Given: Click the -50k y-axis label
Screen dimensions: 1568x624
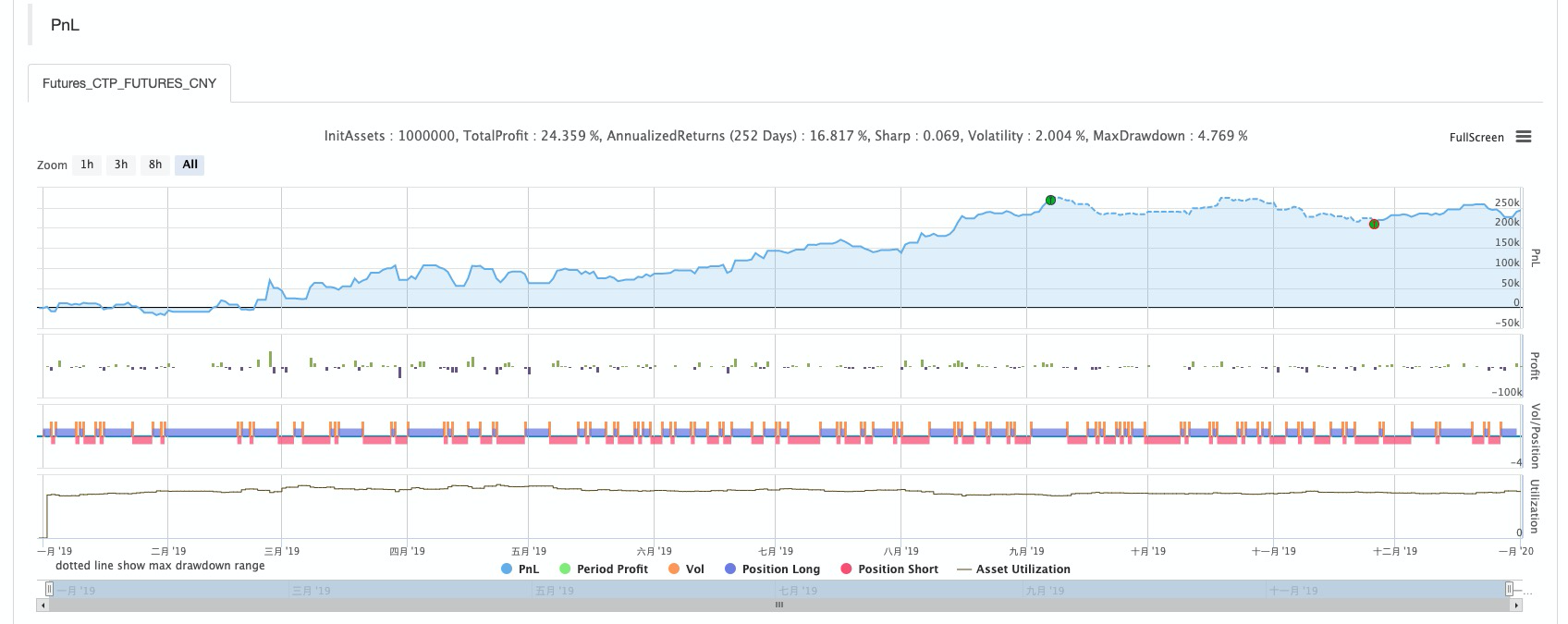Looking at the screenshot, I should tap(1507, 323).
